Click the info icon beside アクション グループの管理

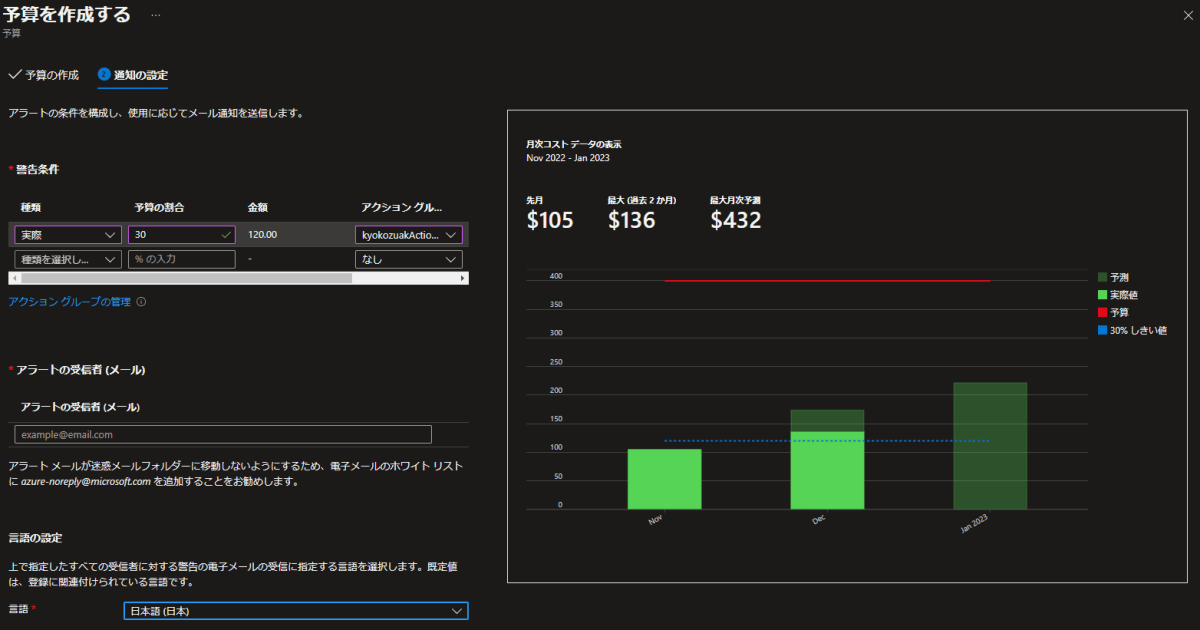click(x=141, y=301)
